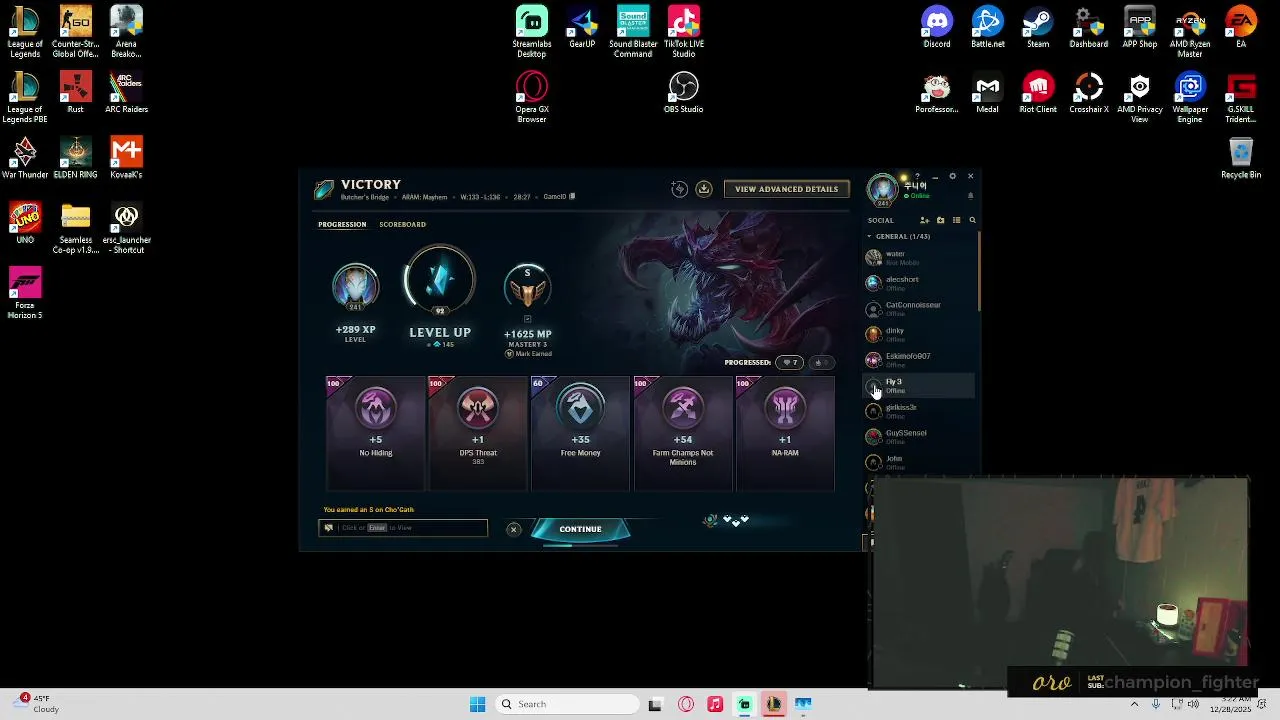This screenshot has width=1280, height=720.
Task: Click the summoner profile icon at top right
Action: click(x=883, y=189)
